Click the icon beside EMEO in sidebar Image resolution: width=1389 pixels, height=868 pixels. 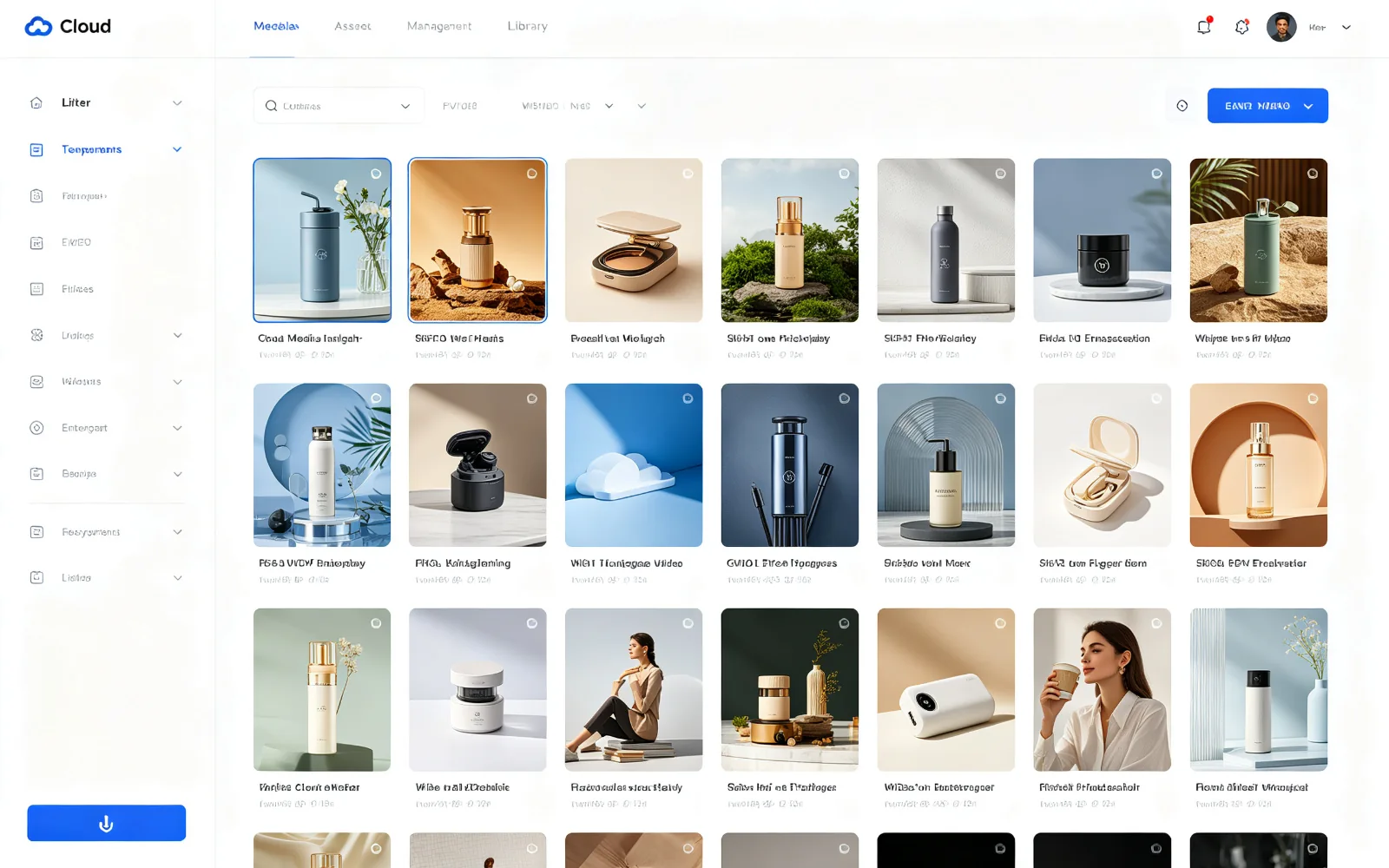click(x=36, y=243)
